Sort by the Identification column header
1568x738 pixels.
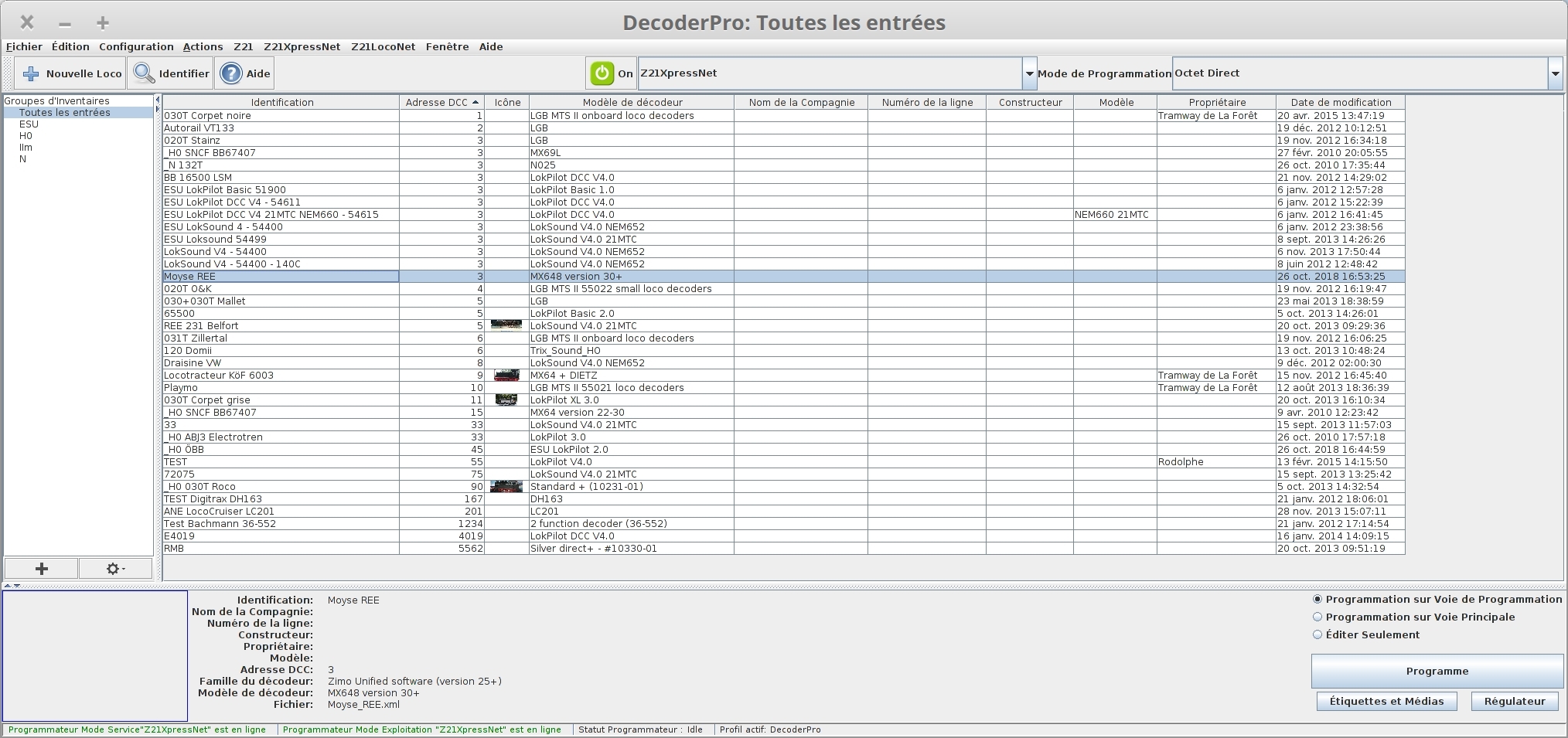[281, 102]
